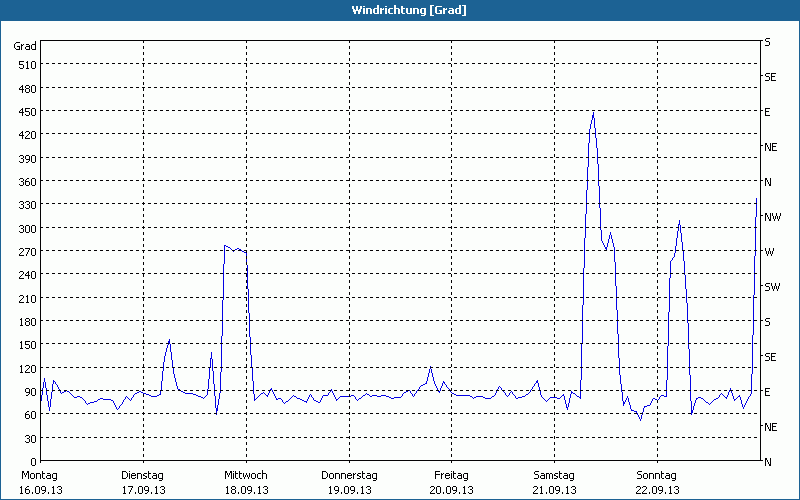The height and width of the screenshot is (500, 800).
Task: Select the "Dienstag" day label
Action: (142, 475)
